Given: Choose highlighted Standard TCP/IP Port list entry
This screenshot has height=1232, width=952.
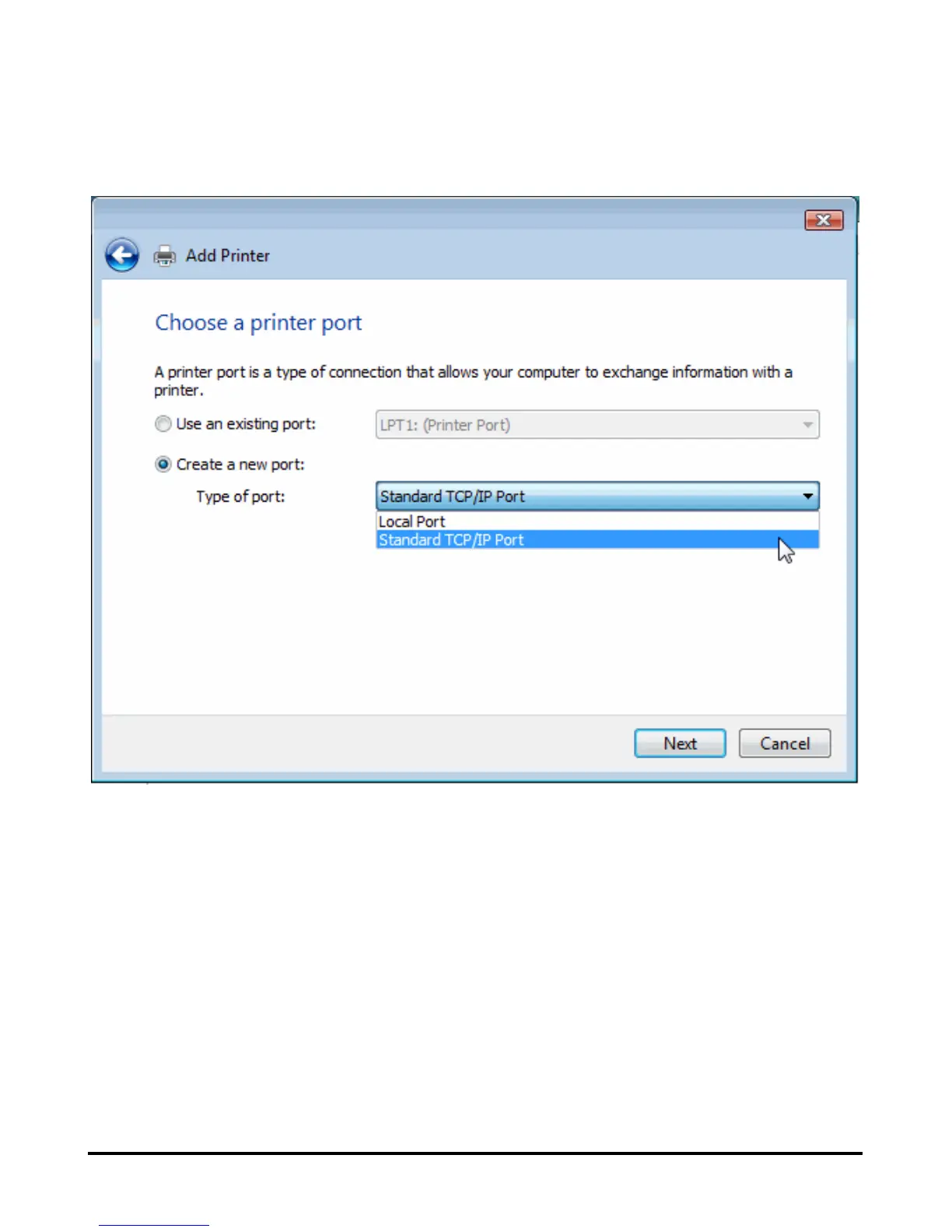Looking at the screenshot, I should pos(597,540).
